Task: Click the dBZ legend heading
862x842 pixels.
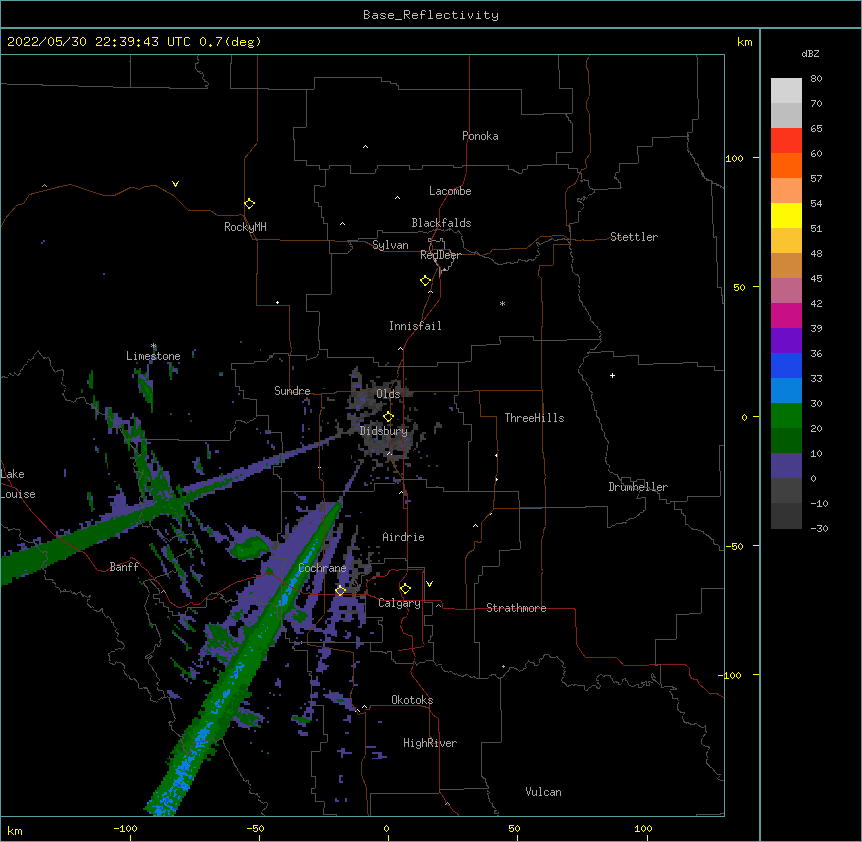Action: pyautogui.click(x=810, y=53)
